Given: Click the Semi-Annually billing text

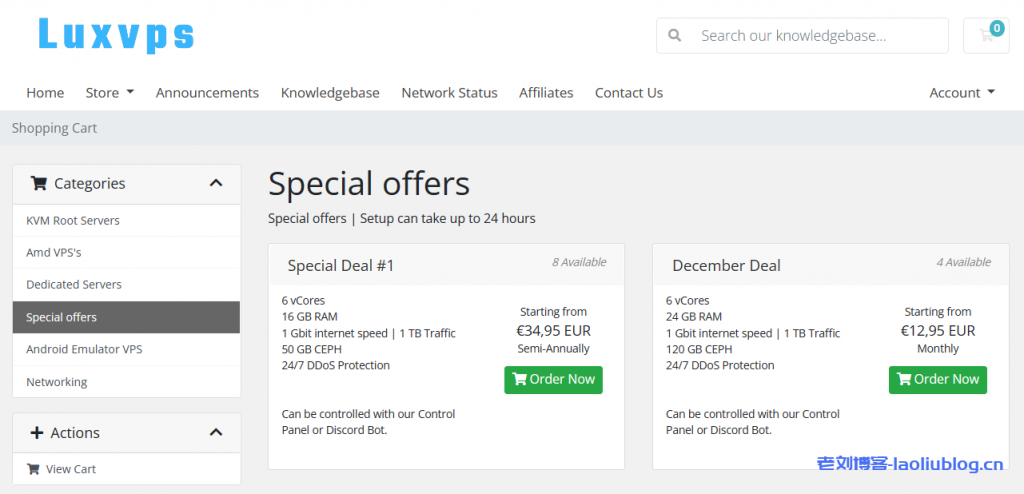Looking at the screenshot, I should tap(553, 349).
